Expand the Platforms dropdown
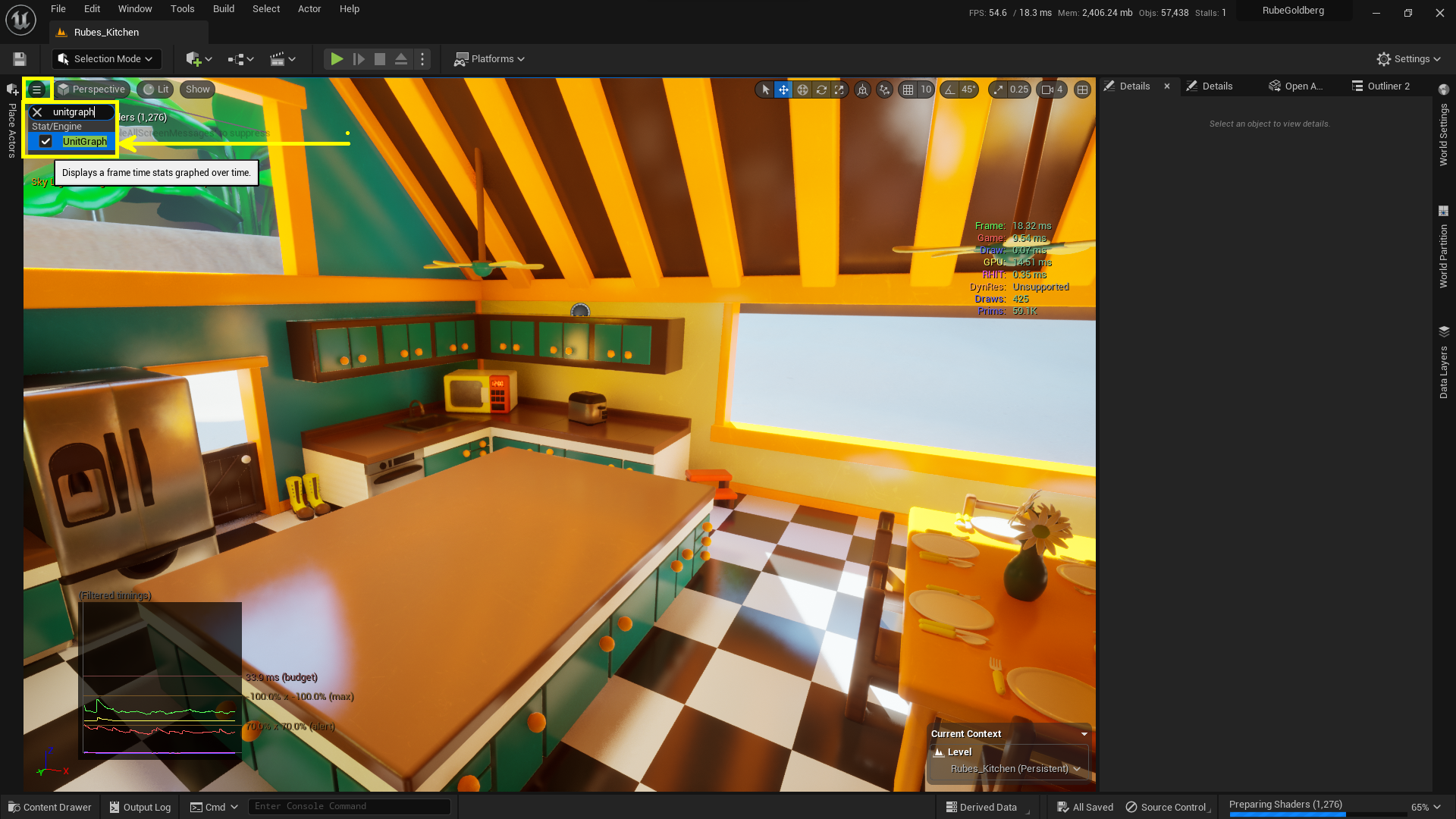1456x819 pixels. 489,58
